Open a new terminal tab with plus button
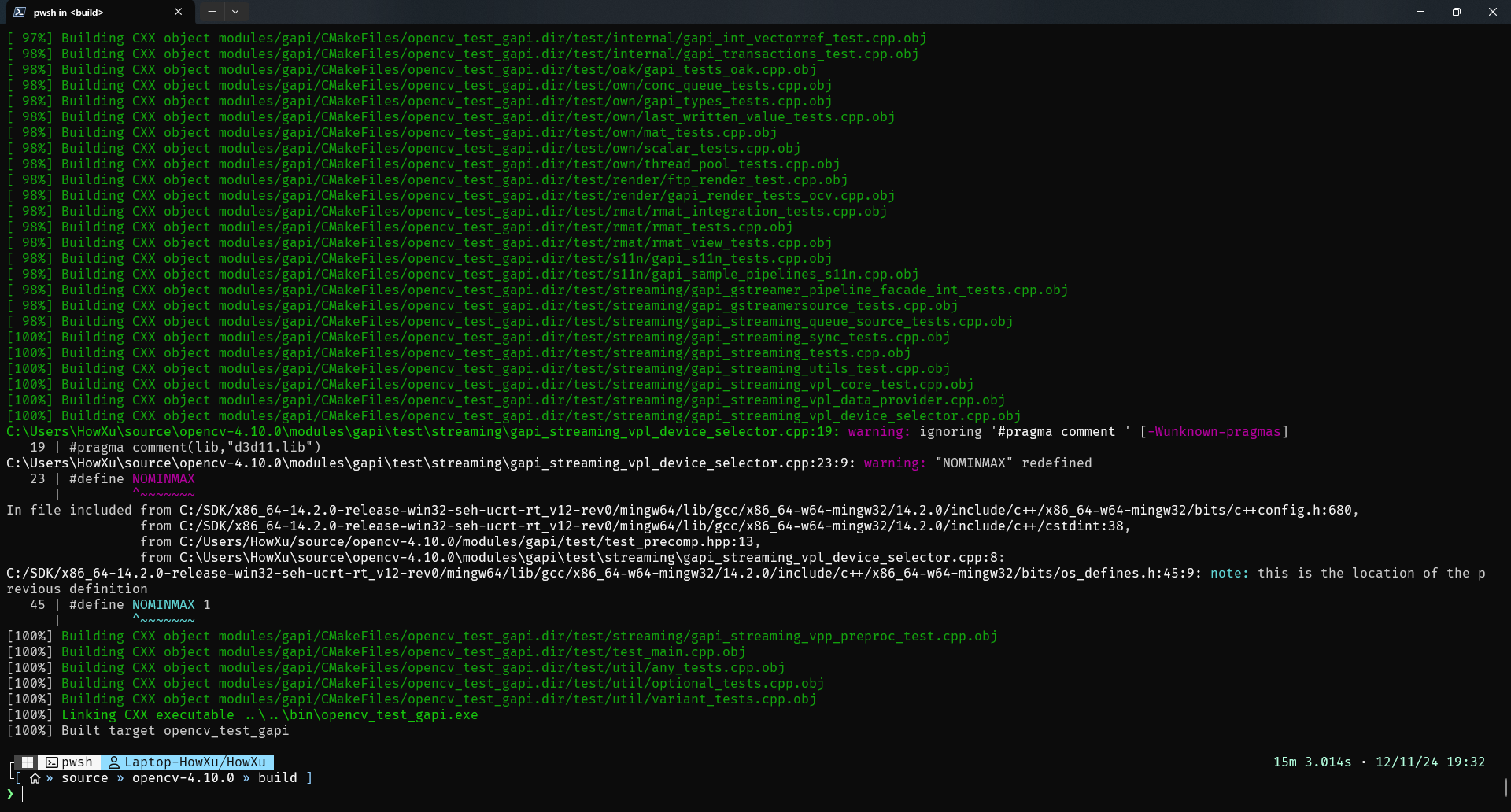 click(x=212, y=12)
